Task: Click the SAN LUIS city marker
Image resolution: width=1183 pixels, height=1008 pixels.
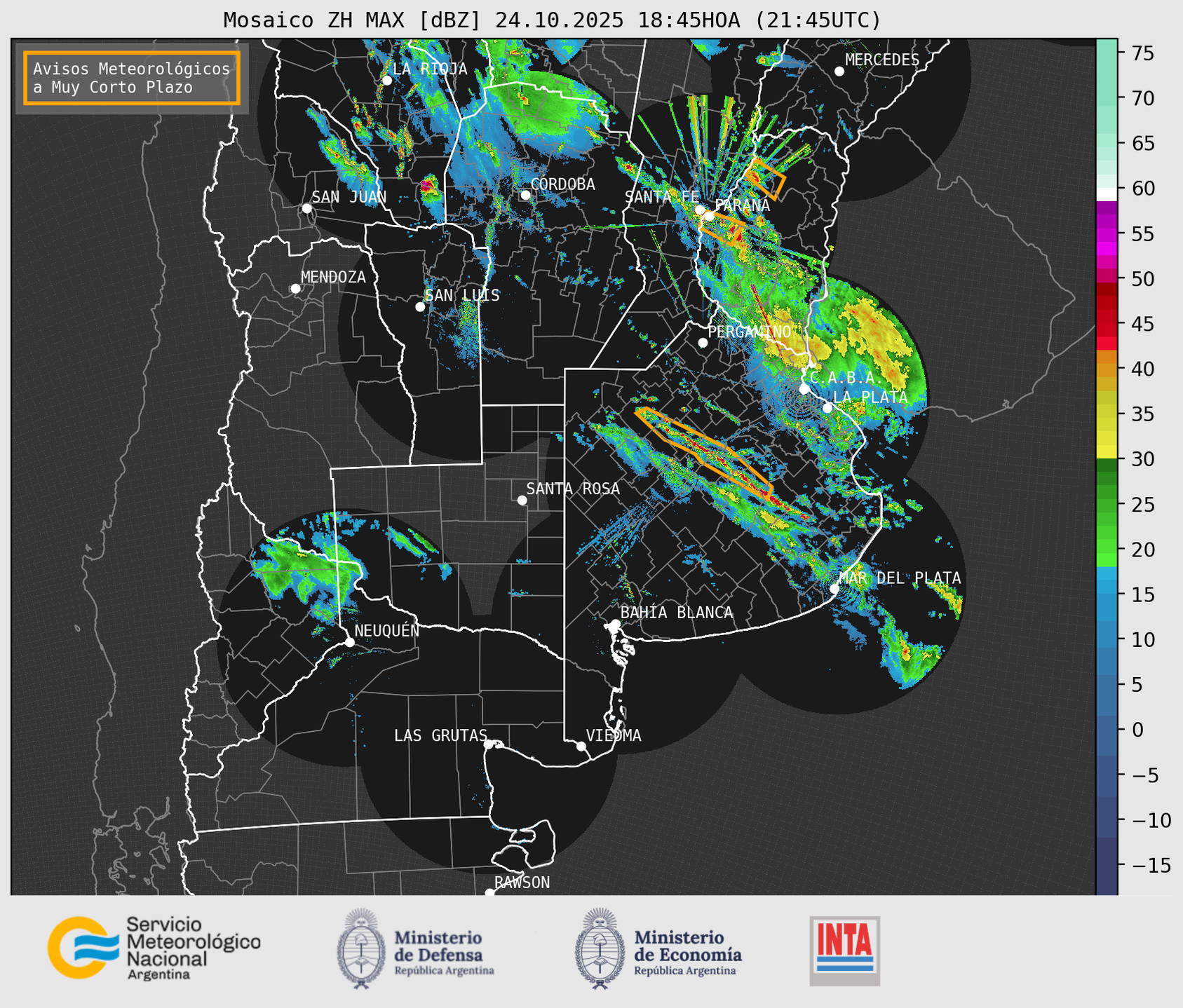Action: click(x=420, y=307)
